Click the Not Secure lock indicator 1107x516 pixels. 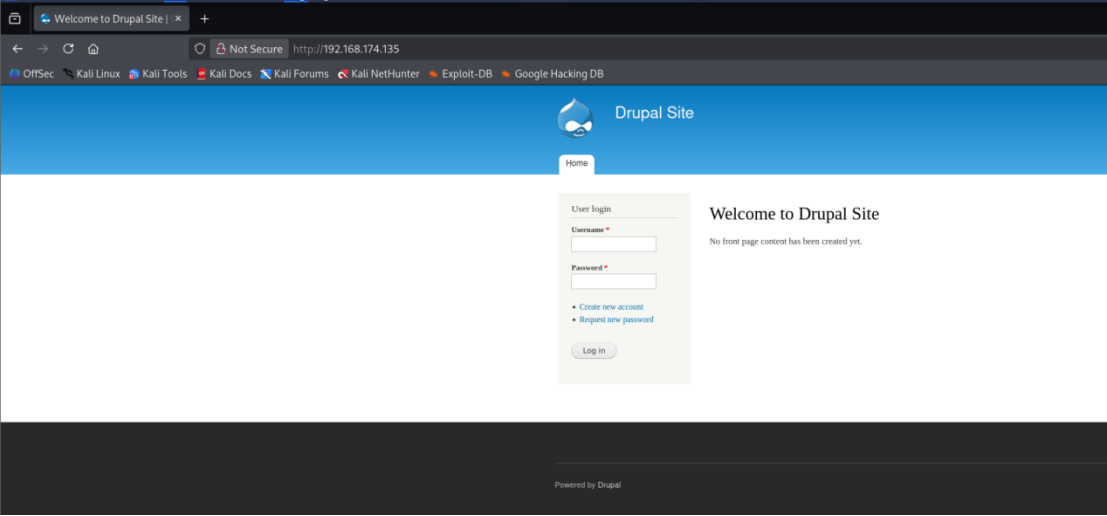tap(249, 49)
